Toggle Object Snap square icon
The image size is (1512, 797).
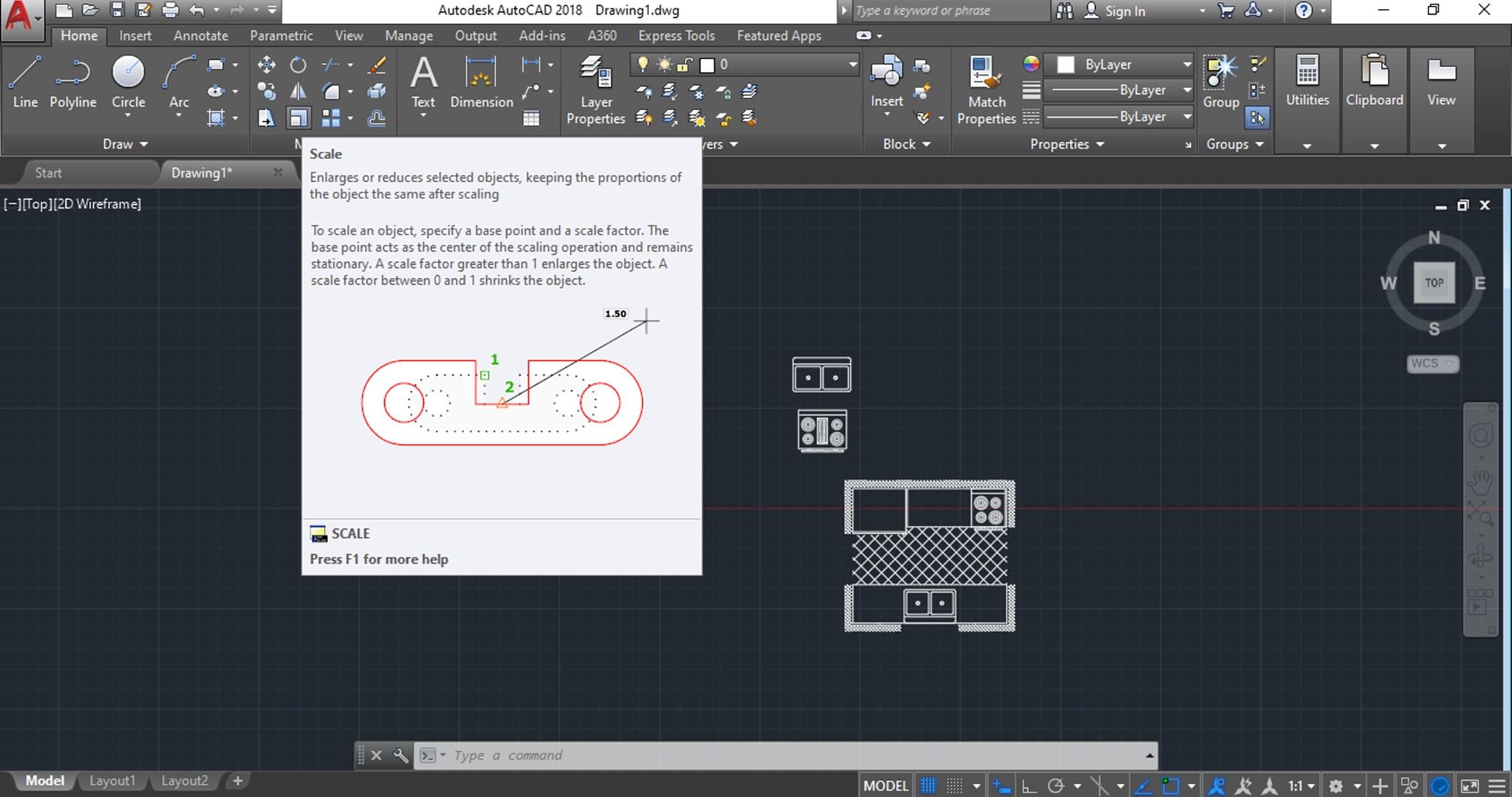click(x=1170, y=786)
